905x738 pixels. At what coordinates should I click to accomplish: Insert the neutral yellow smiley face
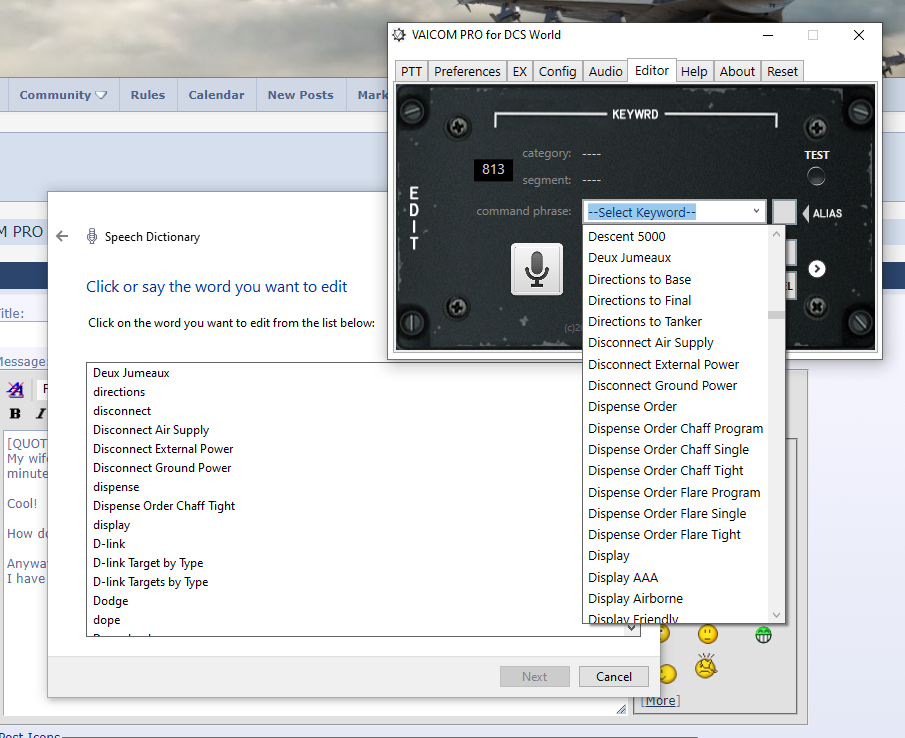click(x=708, y=634)
